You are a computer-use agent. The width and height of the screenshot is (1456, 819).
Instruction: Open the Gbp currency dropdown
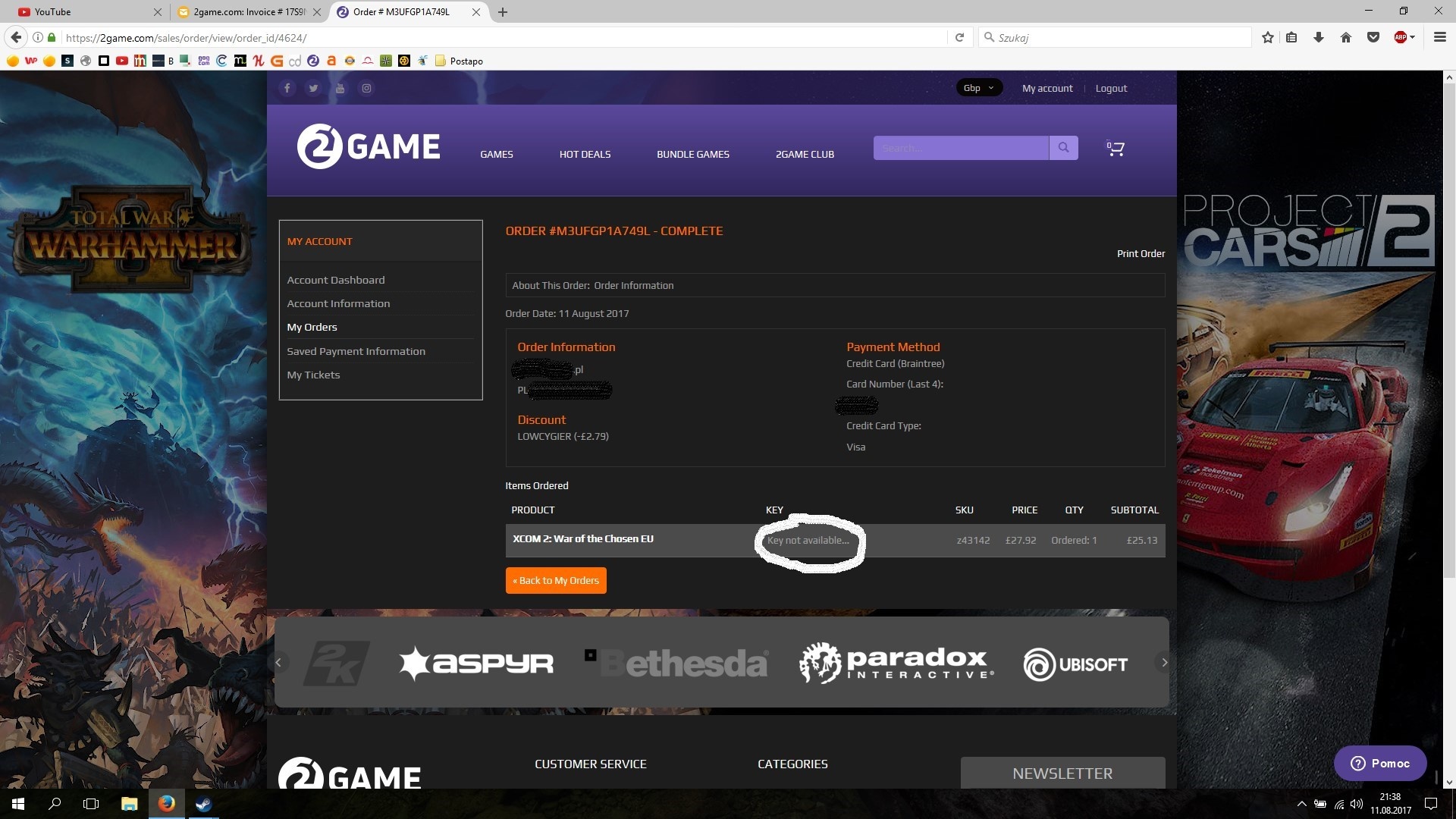tap(979, 88)
